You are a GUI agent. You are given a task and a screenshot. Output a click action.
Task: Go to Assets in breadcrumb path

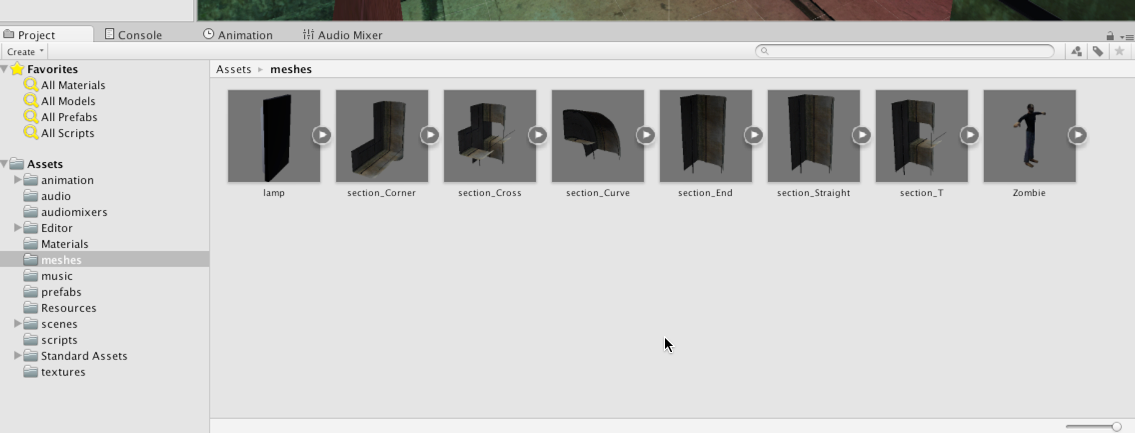233,69
